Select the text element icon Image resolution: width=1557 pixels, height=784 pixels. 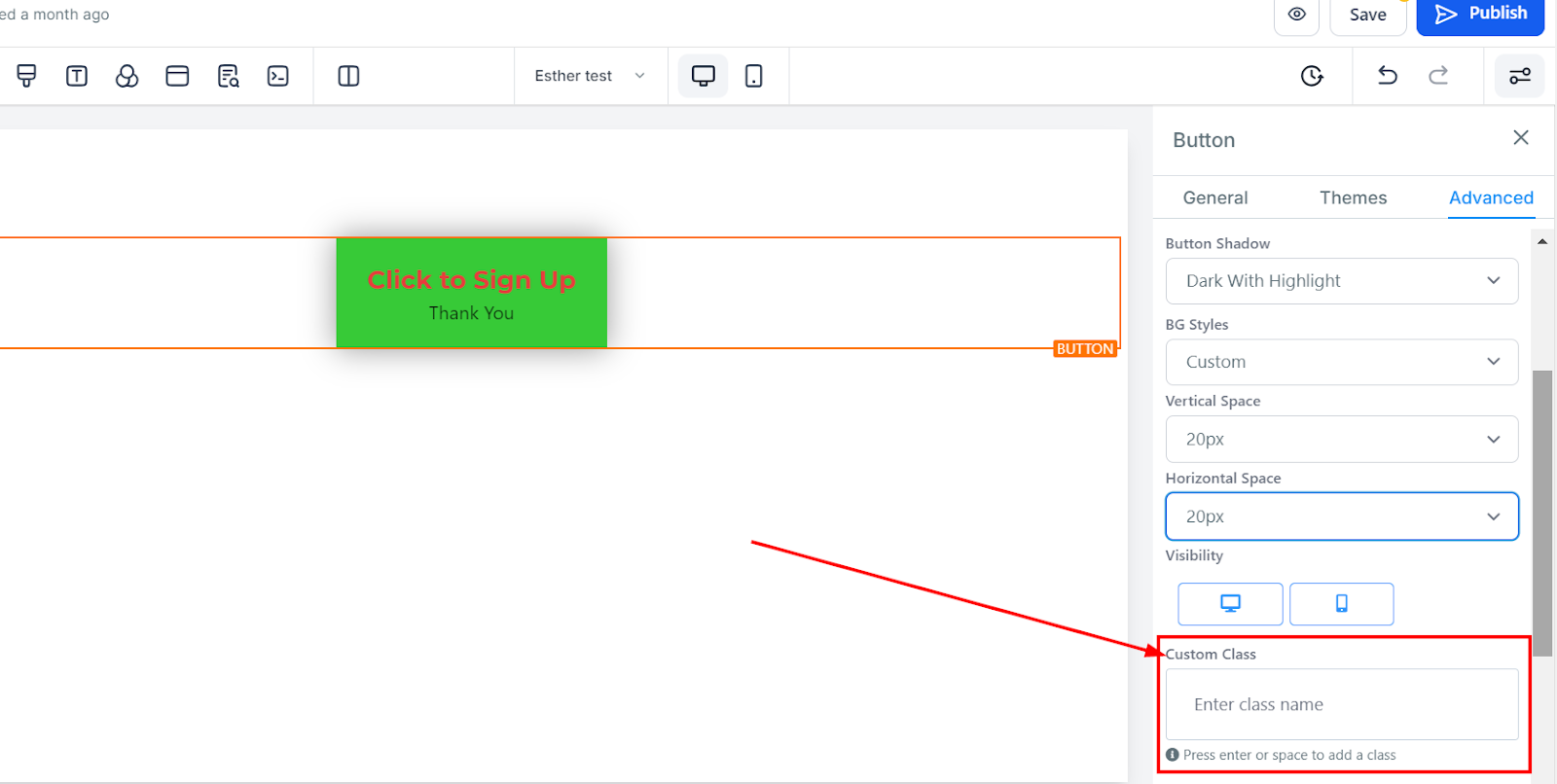pyautogui.click(x=77, y=76)
